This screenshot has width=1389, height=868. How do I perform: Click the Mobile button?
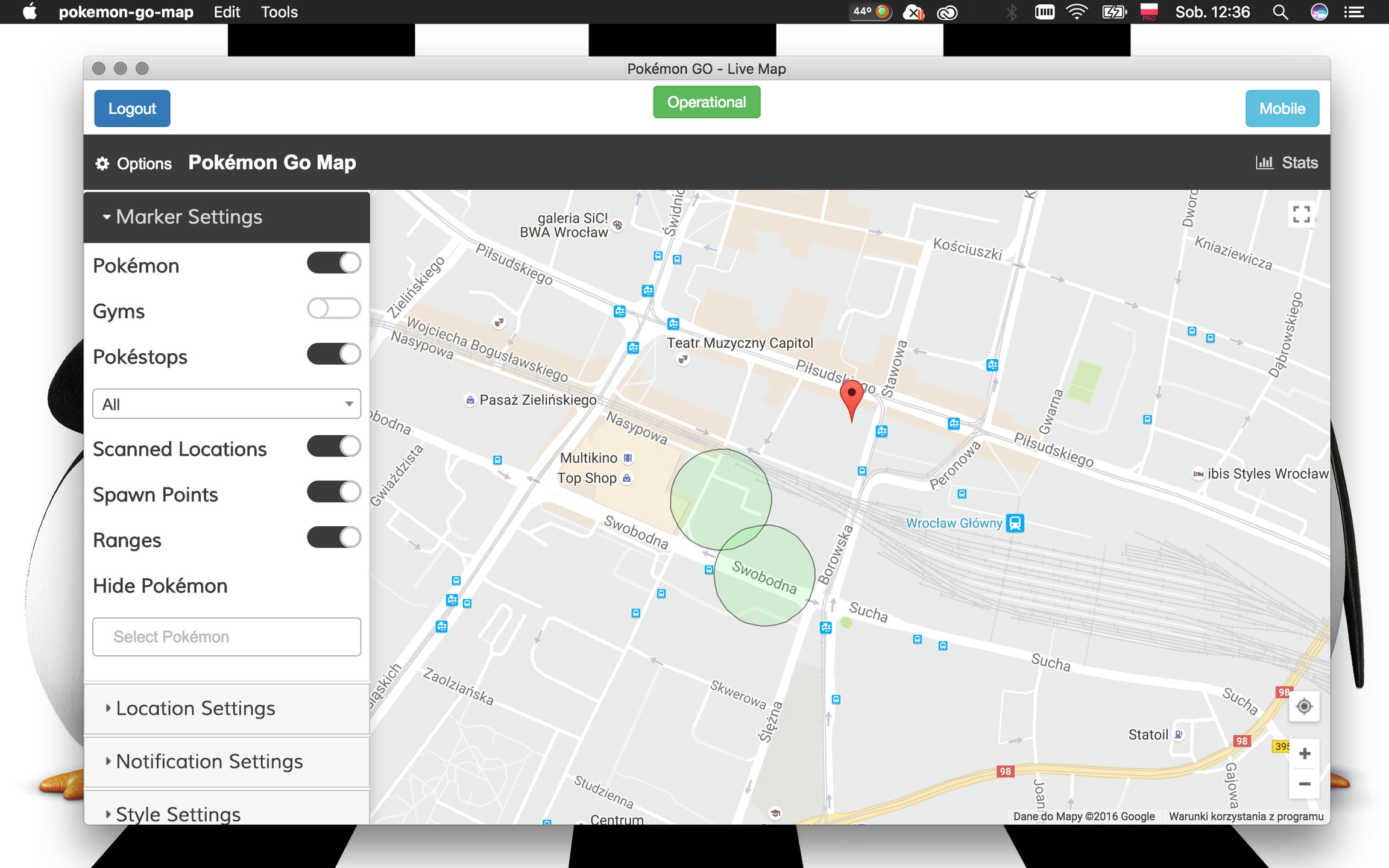point(1282,108)
